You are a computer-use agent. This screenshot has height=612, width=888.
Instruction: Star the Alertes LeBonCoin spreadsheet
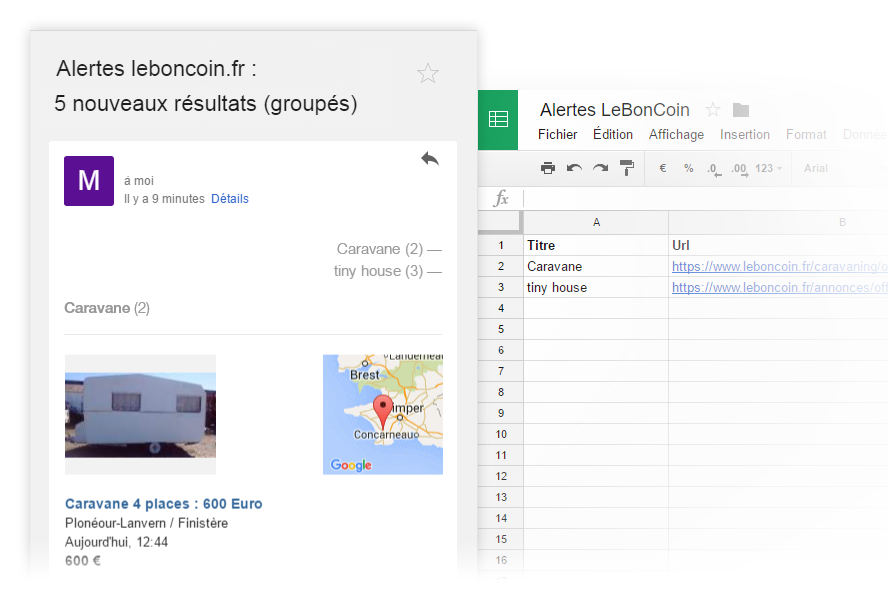tap(712, 109)
